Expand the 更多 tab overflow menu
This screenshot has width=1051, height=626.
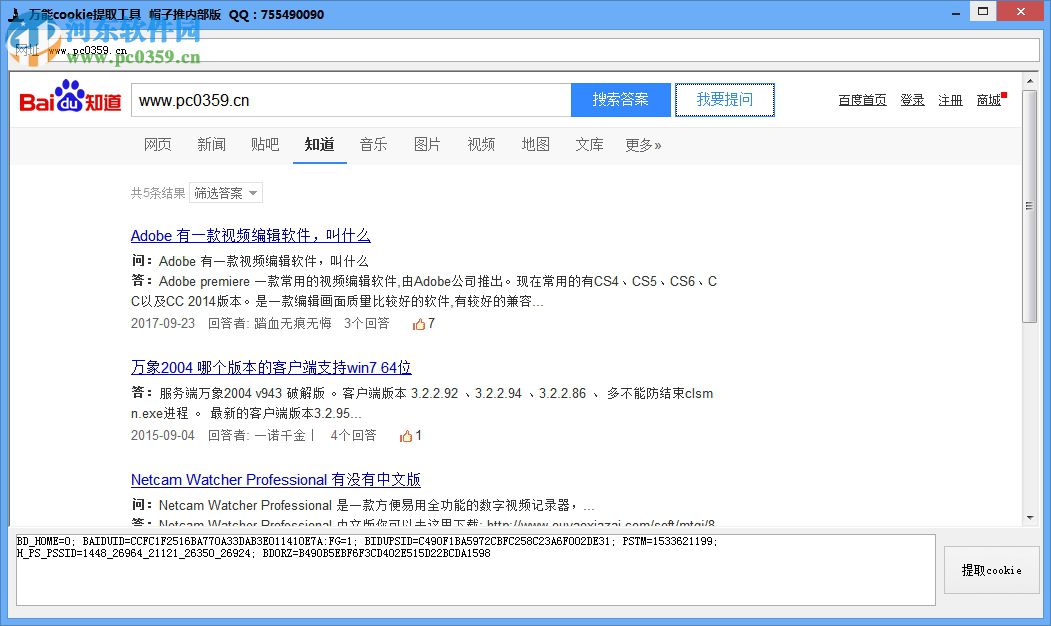[643, 145]
